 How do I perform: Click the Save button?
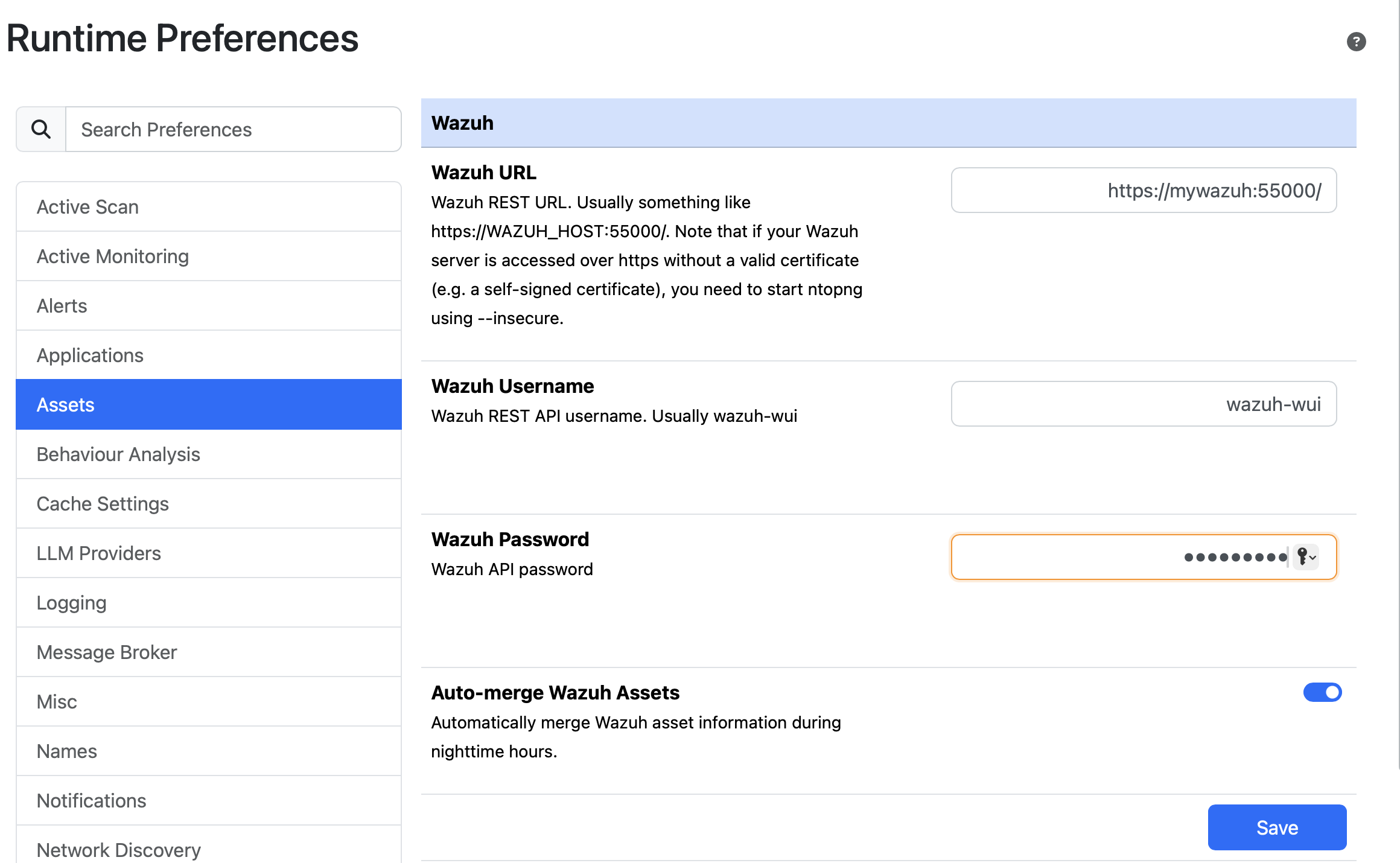(1276, 827)
